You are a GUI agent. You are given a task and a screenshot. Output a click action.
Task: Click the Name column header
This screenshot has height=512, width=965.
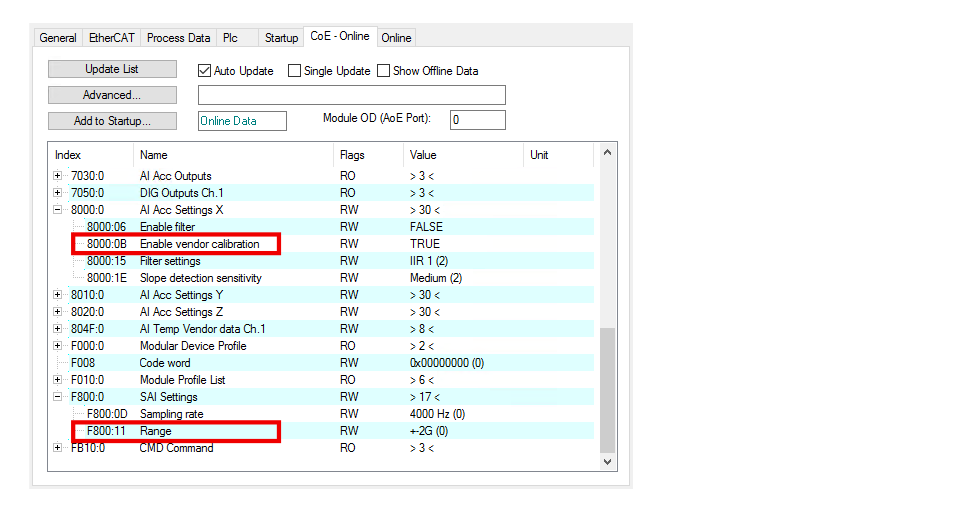coord(233,155)
